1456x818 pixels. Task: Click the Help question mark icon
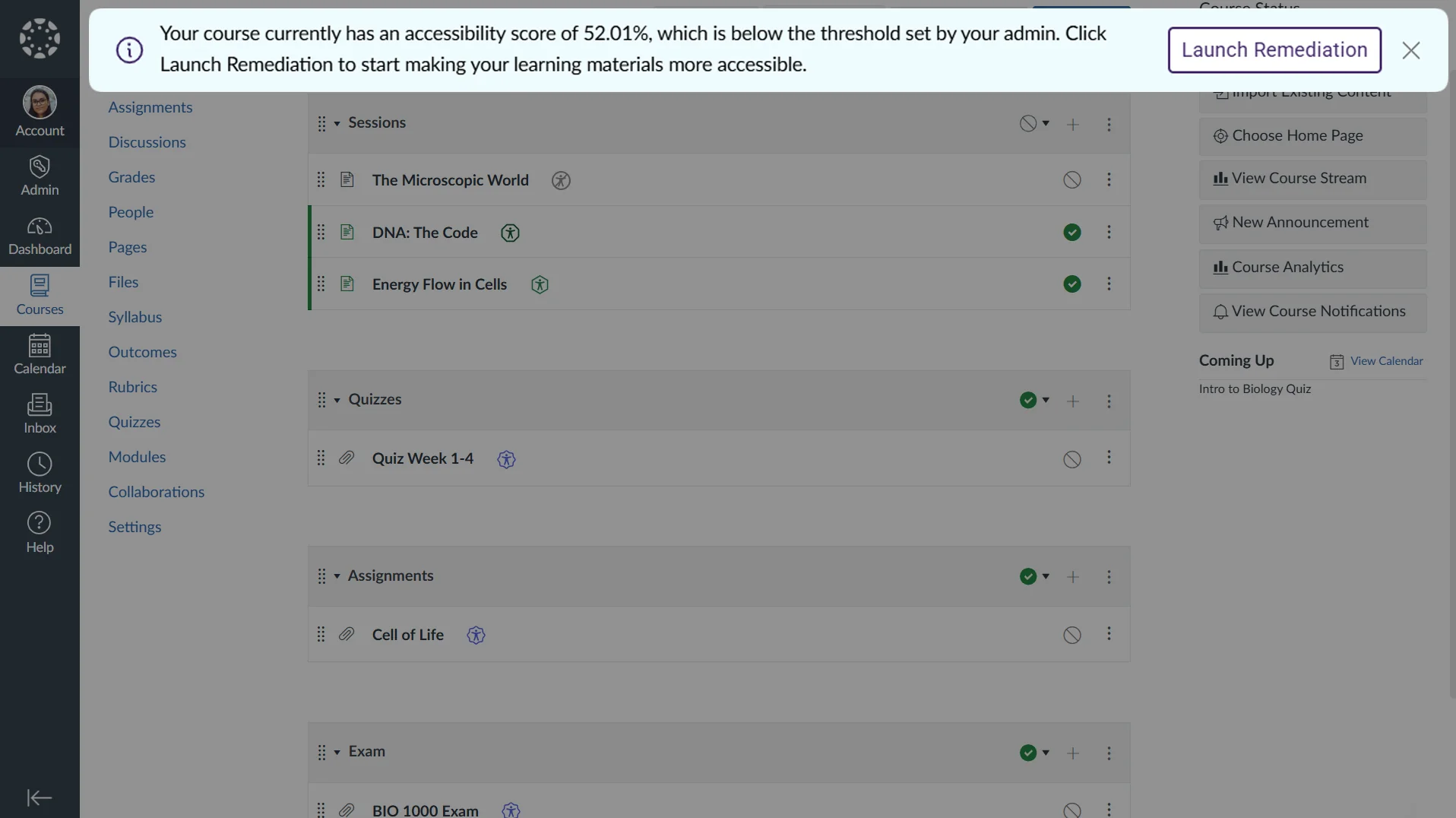click(x=40, y=532)
